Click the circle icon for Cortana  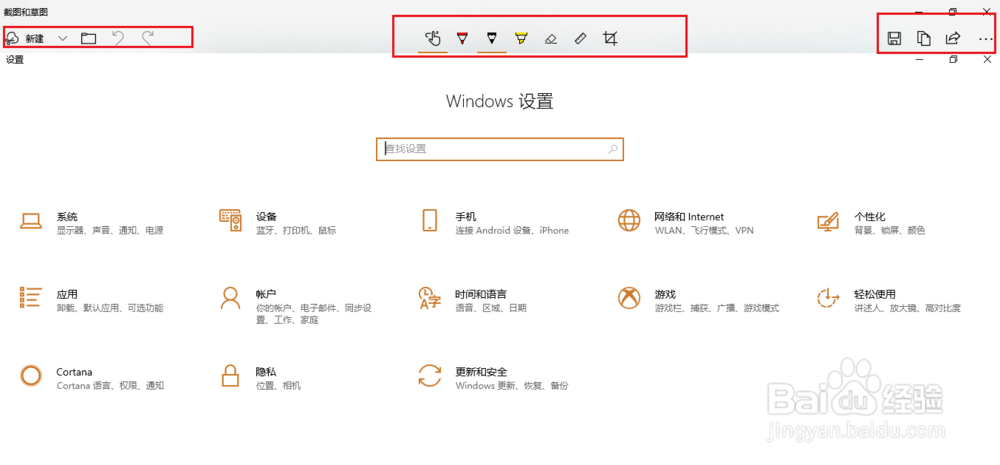click(x=31, y=375)
